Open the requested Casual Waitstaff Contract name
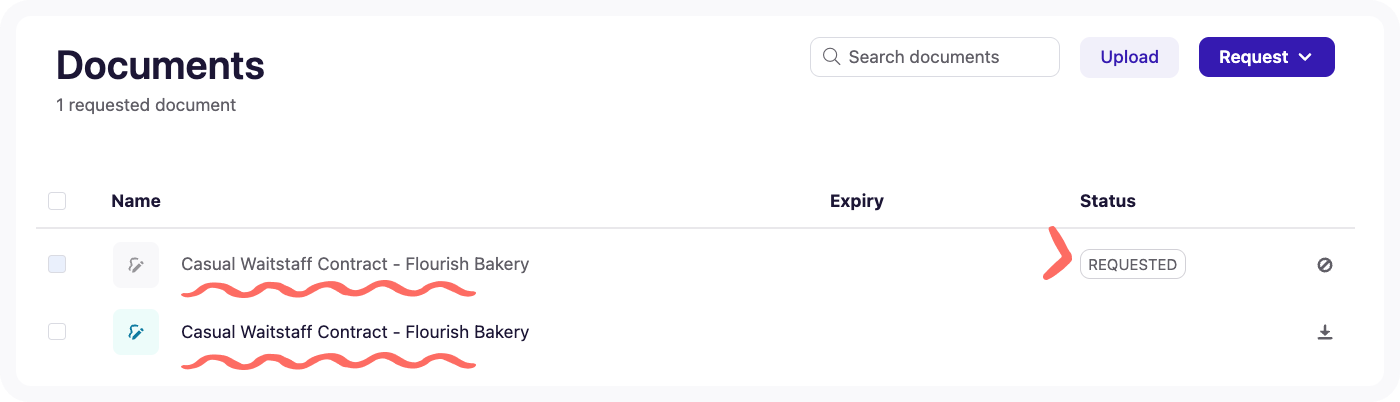This screenshot has height=402, width=1400. pos(355,265)
